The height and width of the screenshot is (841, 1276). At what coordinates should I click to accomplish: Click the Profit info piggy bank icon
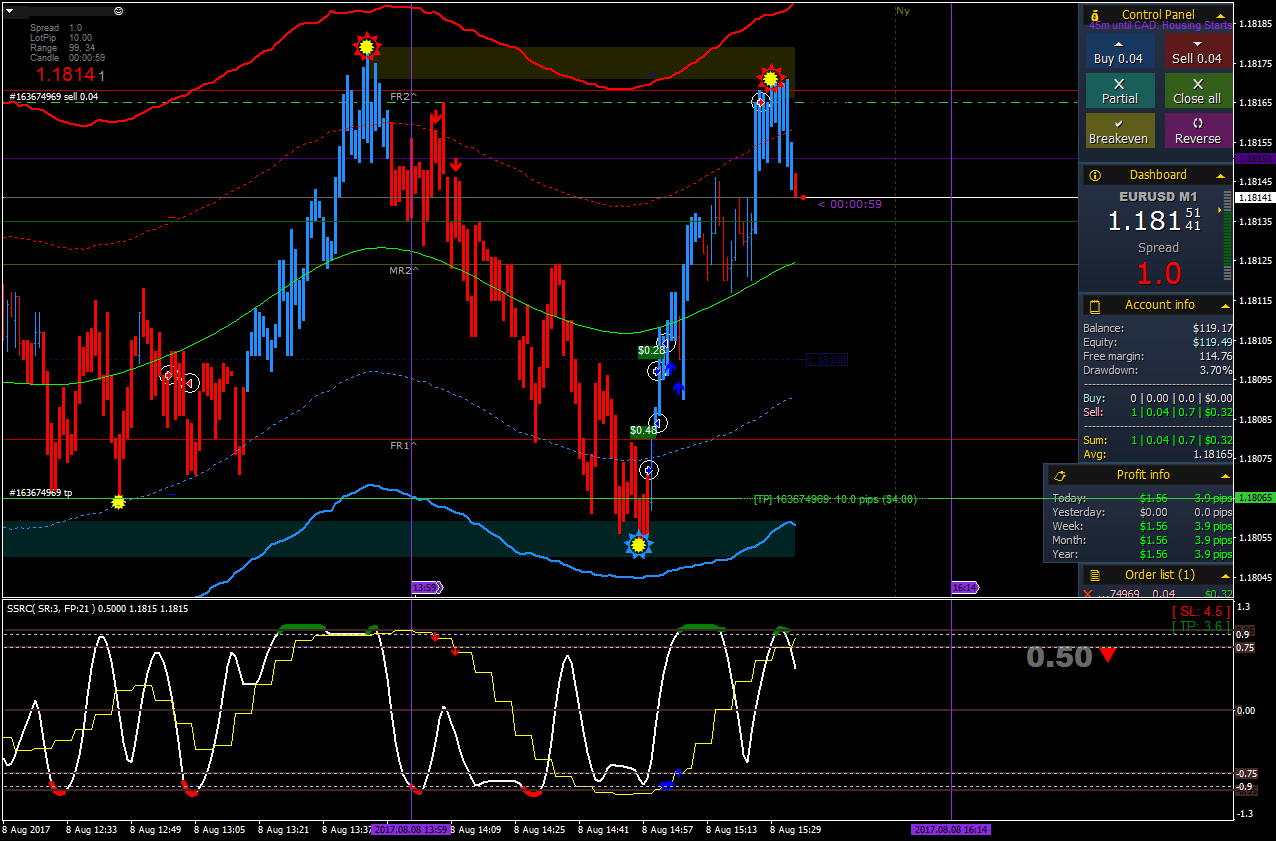tap(1060, 475)
